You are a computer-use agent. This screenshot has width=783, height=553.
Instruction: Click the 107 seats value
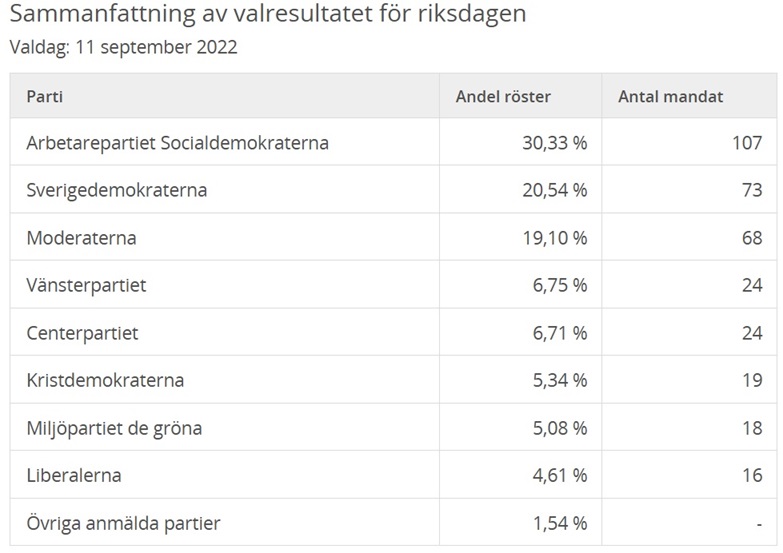[x=746, y=143]
